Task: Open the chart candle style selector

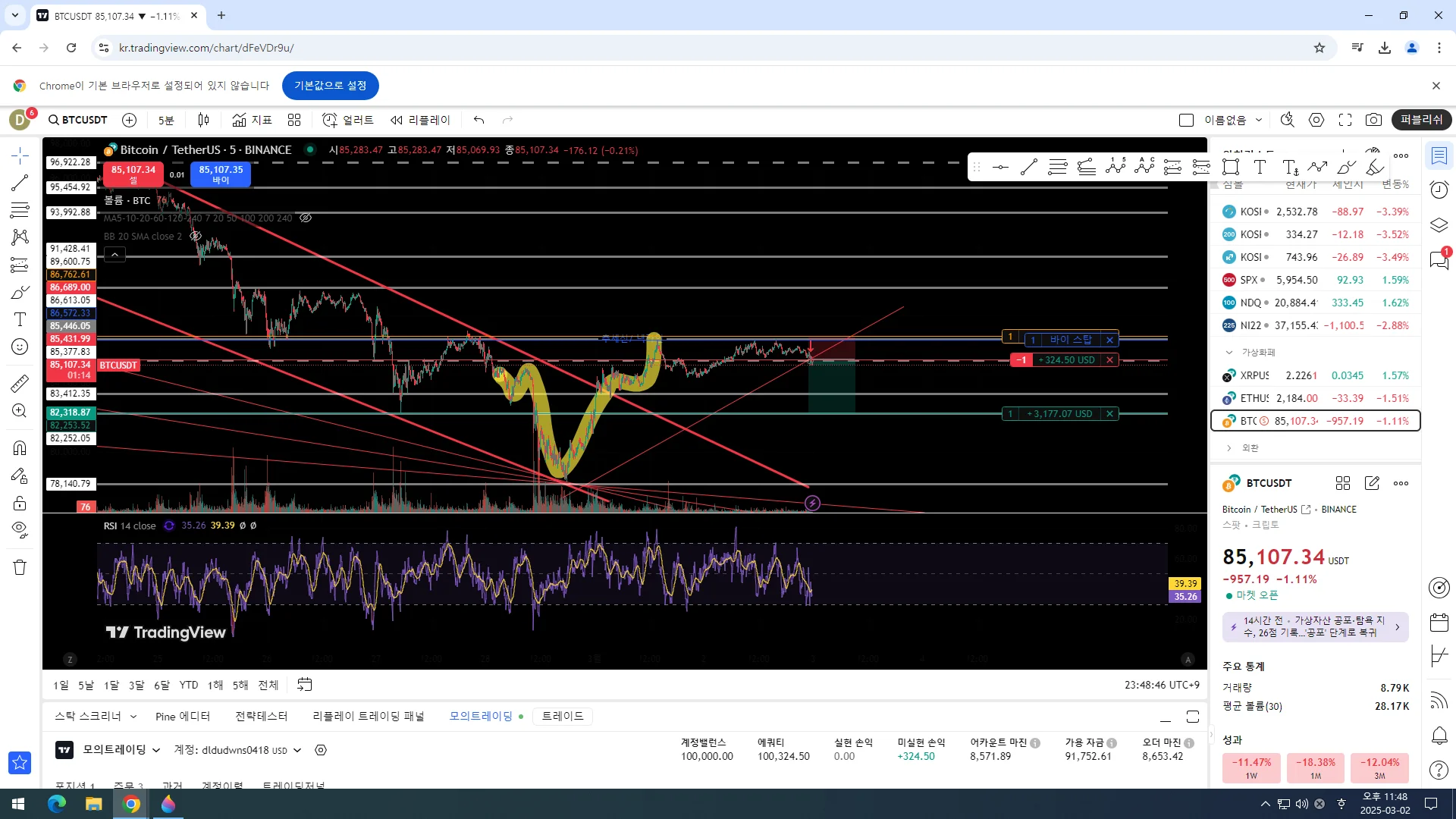Action: pyautogui.click(x=203, y=120)
